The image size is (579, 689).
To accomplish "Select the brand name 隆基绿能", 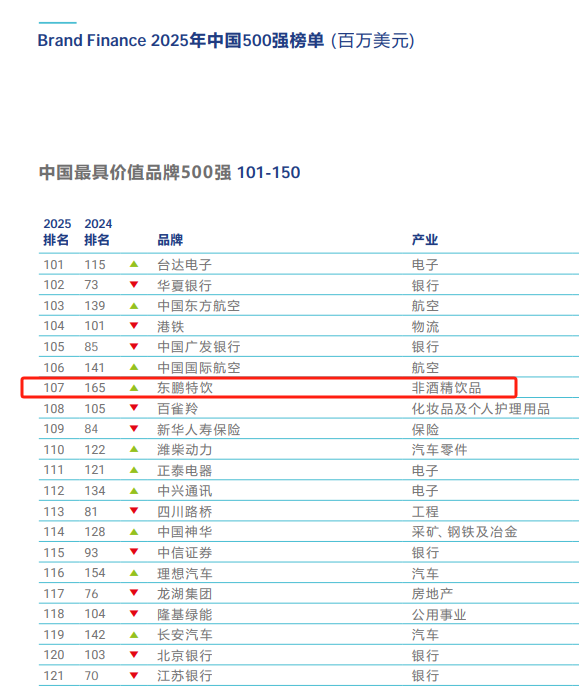I will pos(185,614).
